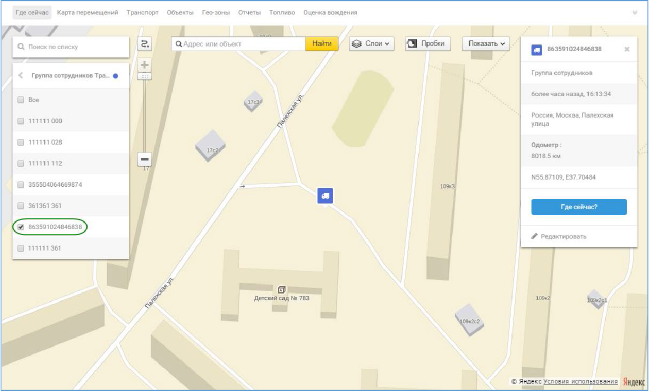Check the Все checkbox
The width and height of the screenshot is (649, 391).
pyautogui.click(x=20, y=100)
